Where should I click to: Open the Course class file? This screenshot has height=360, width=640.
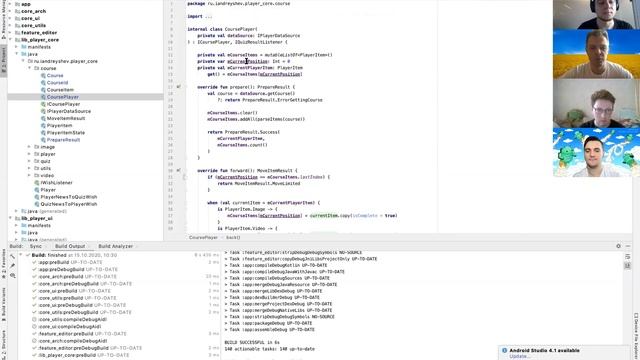coord(55,76)
